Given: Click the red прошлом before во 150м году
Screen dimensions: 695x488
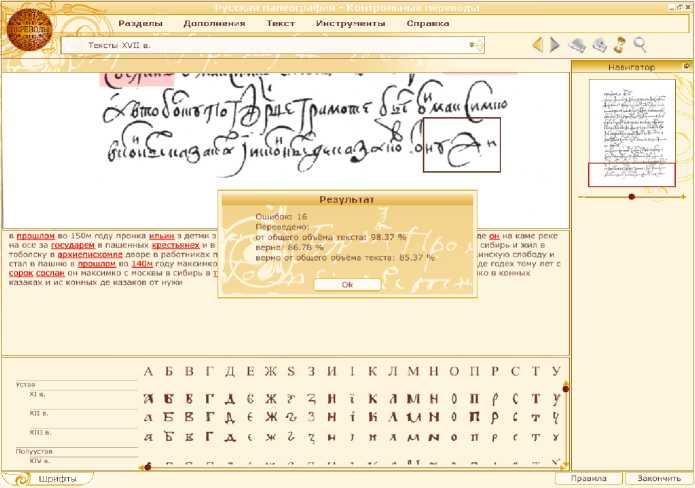Looking at the screenshot, I should [35, 236].
